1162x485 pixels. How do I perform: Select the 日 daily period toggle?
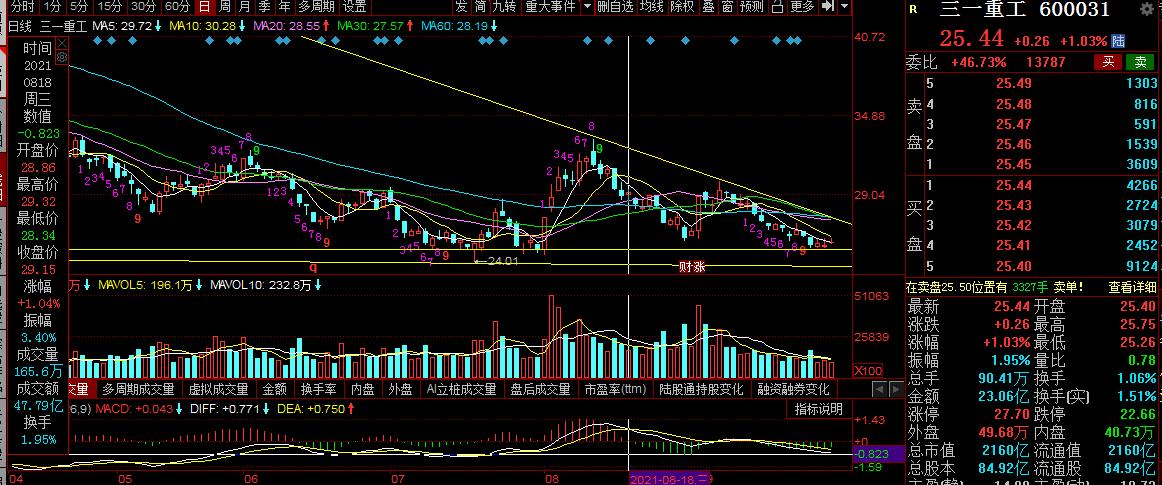point(205,7)
